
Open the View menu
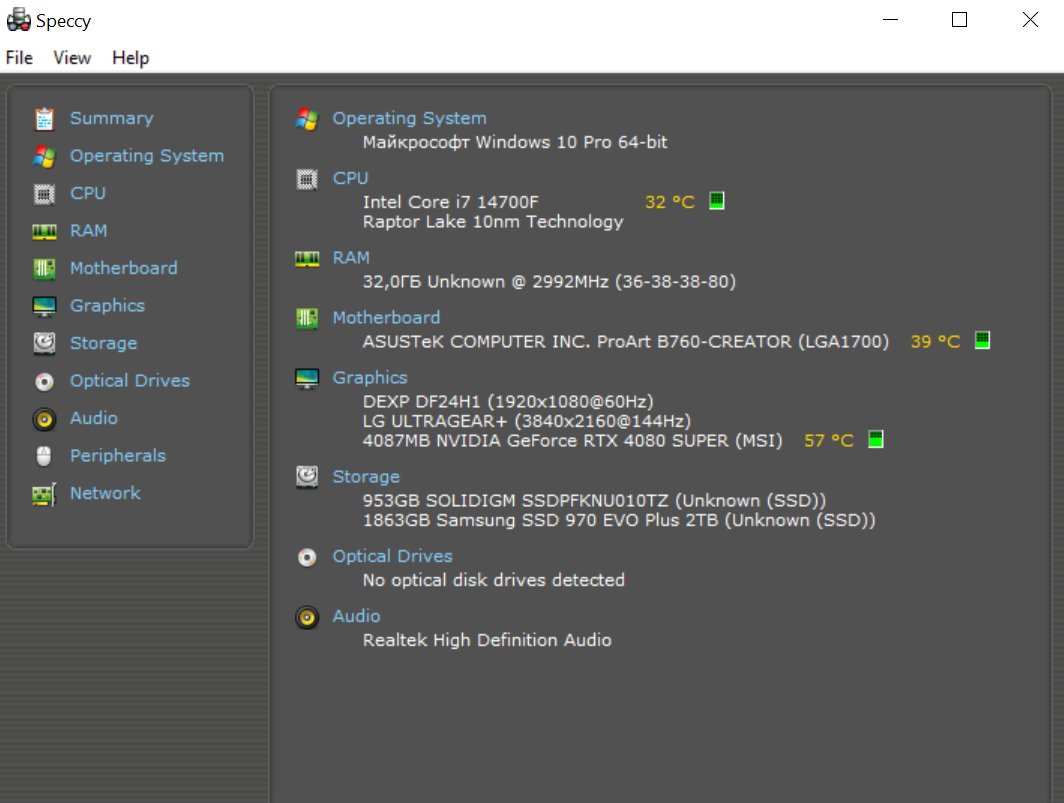pyautogui.click(x=72, y=58)
